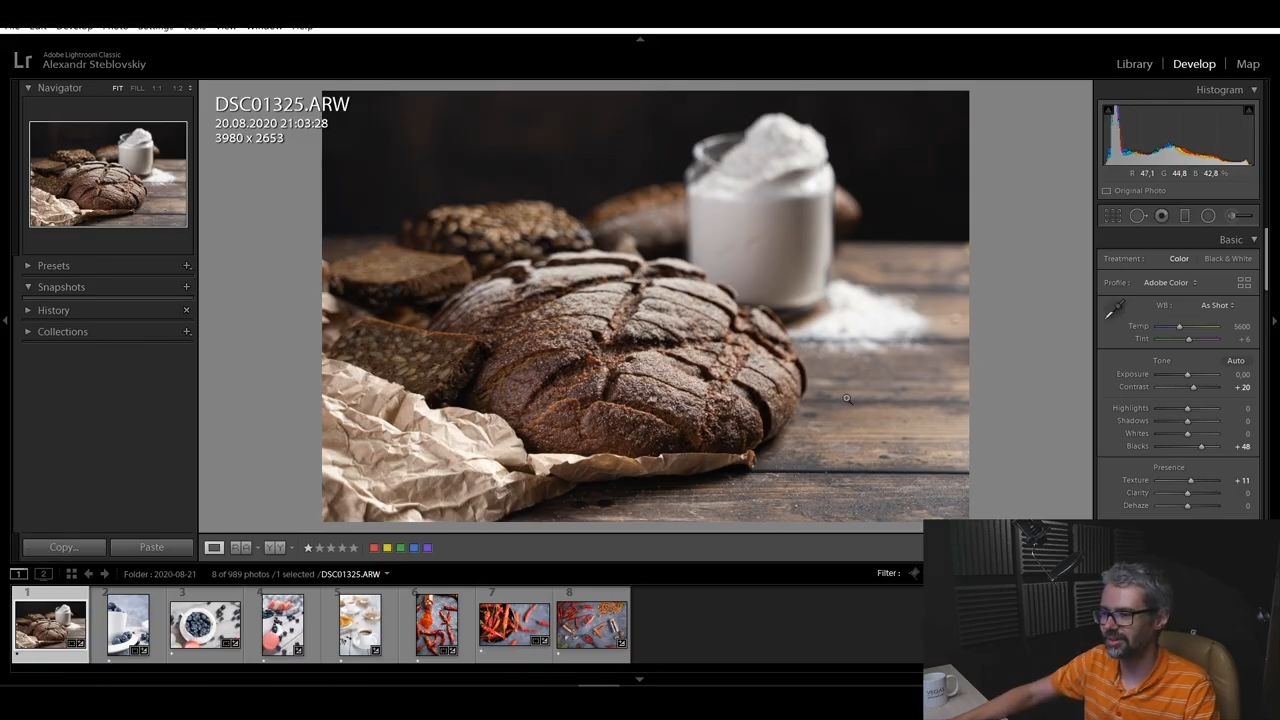
Task: Enable the Original Photo checkbox
Action: 1106,191
